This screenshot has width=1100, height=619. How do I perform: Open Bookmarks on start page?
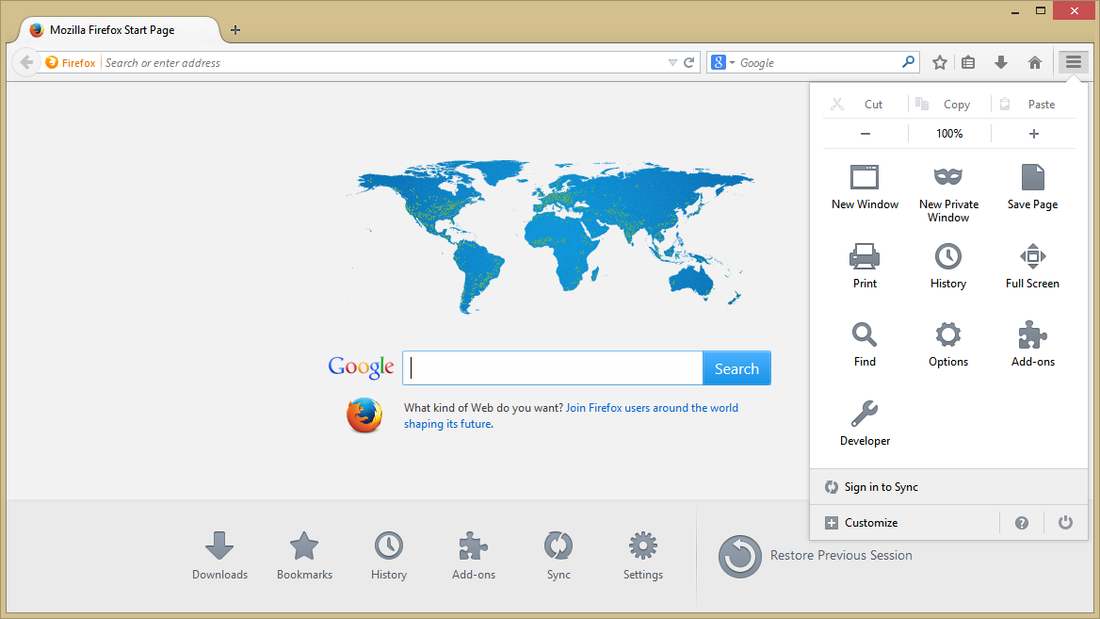click(x=304, y=556)
